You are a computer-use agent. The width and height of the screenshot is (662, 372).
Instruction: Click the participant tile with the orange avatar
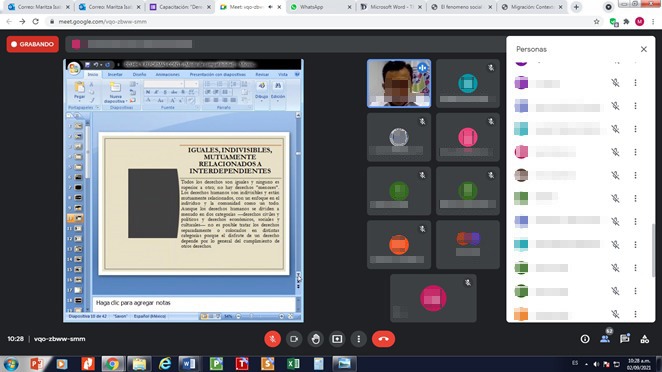tap(399, 244)
